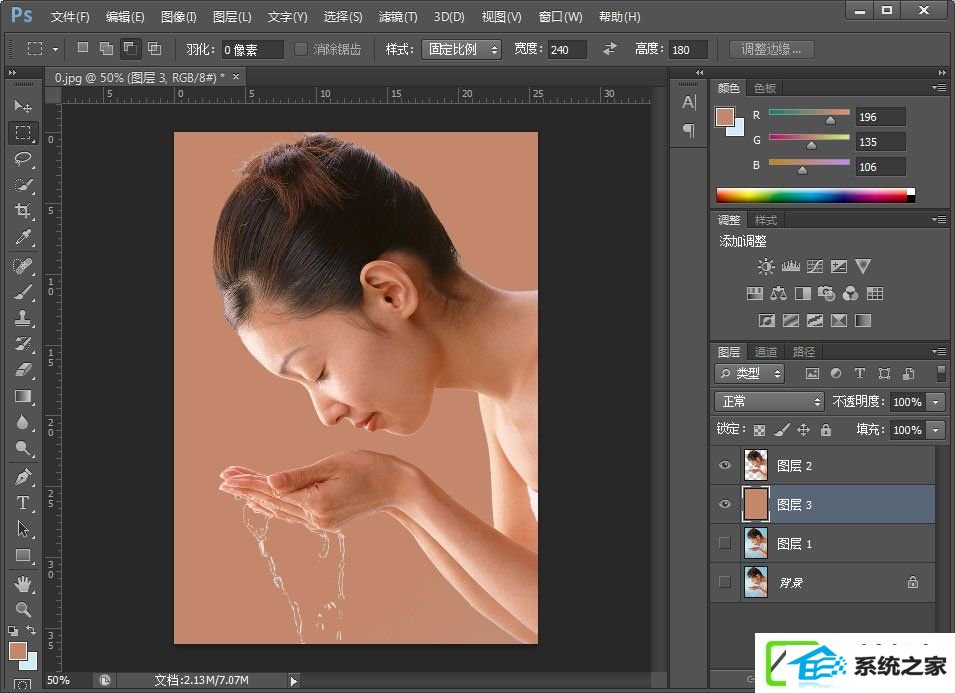Select the Move tool
Screen dimensions: 955x693
[23, 106]
